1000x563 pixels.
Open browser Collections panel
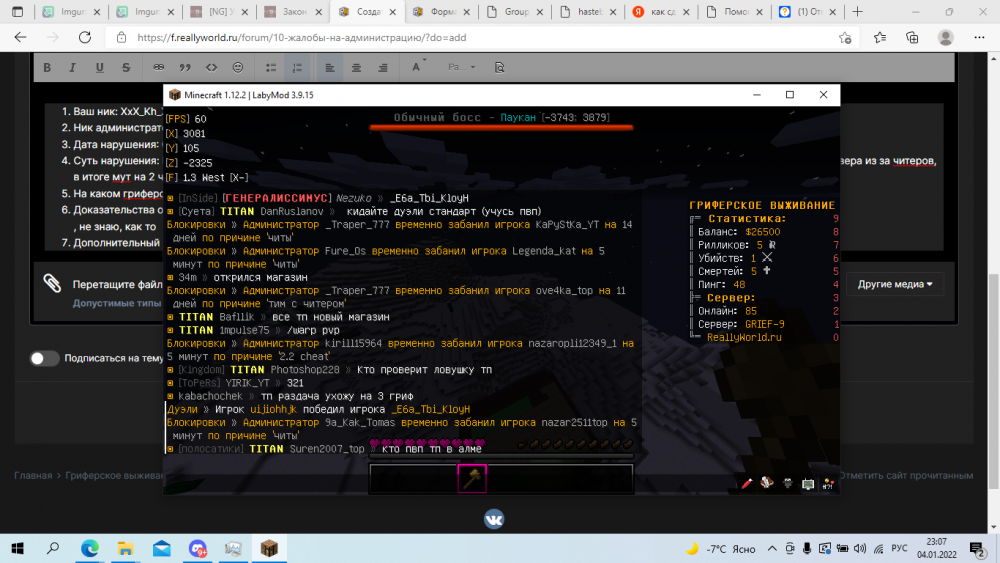point(912,38)
